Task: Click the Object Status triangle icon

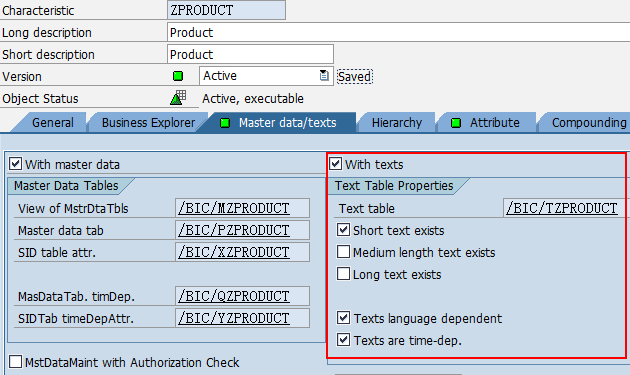Action: (178, 98)
